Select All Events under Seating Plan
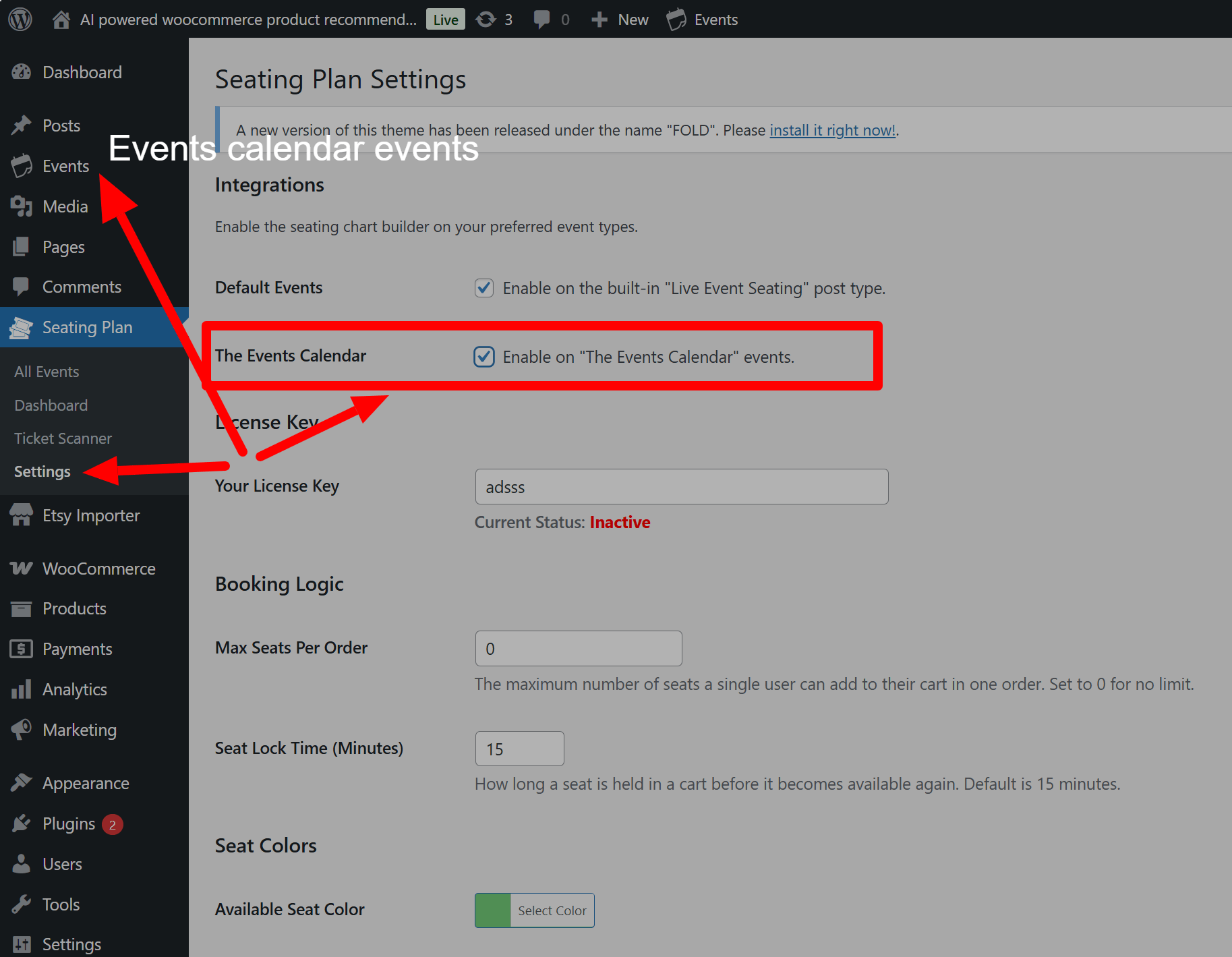This screenshot has width=1232, height=957. click(x=46, y=371)
